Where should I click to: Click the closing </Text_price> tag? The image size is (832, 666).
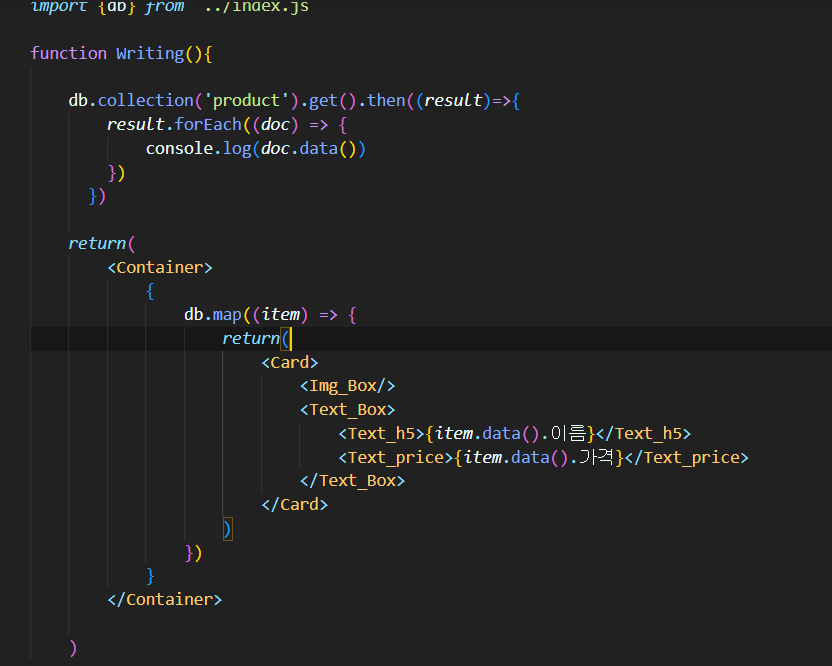coord(687,457)
